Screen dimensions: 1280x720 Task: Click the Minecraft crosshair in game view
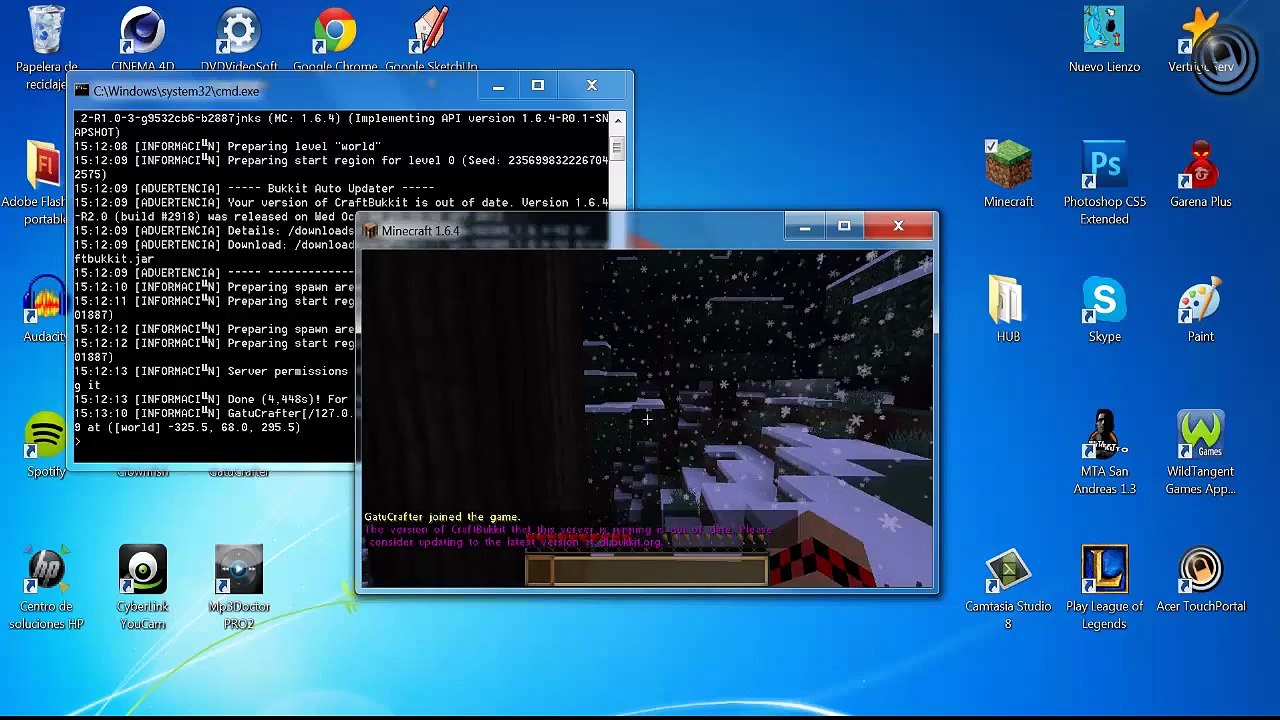coord(647,419)
